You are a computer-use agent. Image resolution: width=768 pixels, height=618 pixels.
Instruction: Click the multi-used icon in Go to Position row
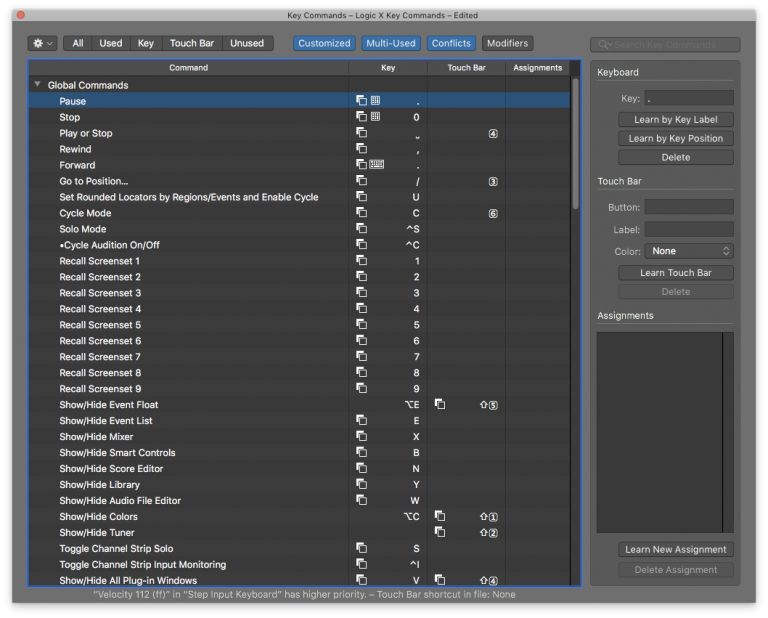tap(361, 181)
